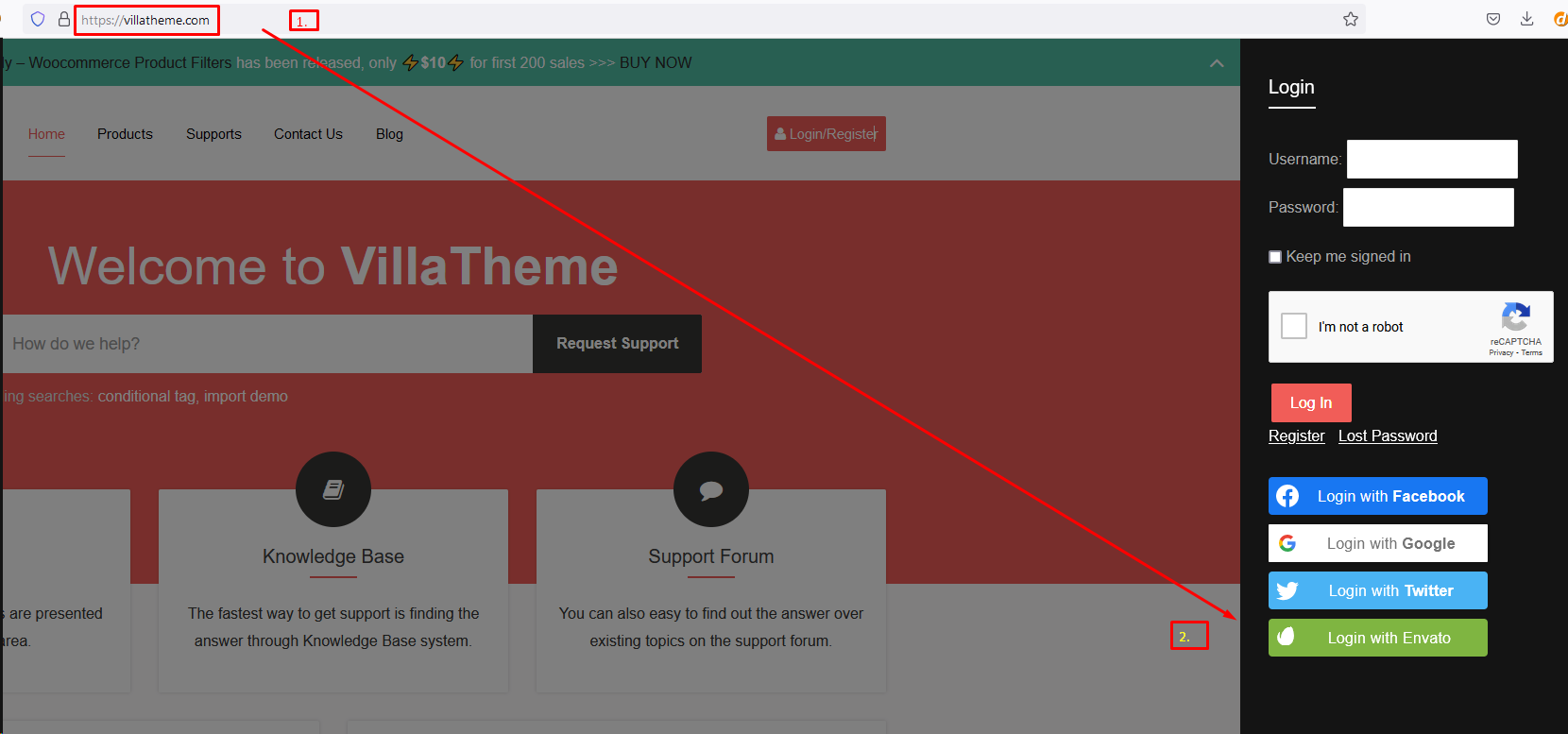
Task: Open the downloads arrow icon
Action: 1526,19
